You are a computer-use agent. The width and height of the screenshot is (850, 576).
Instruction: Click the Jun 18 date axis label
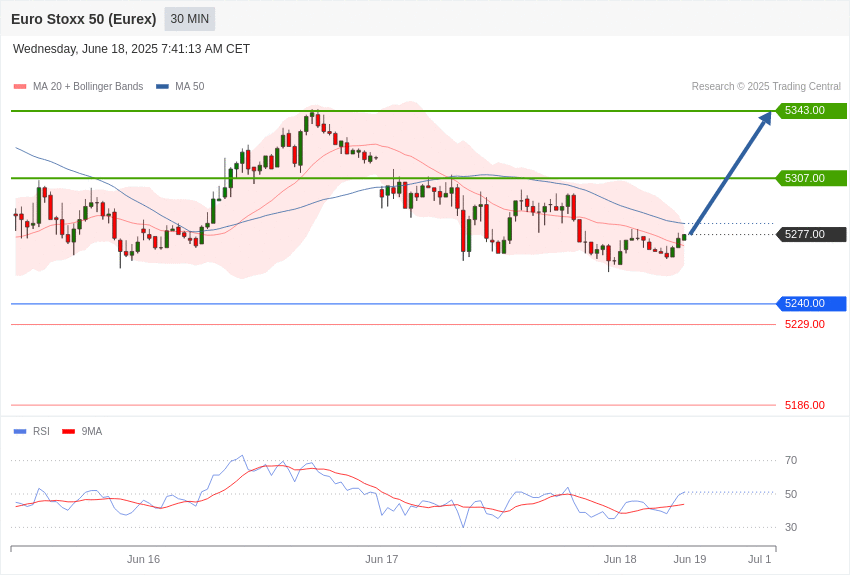(620, 559)
